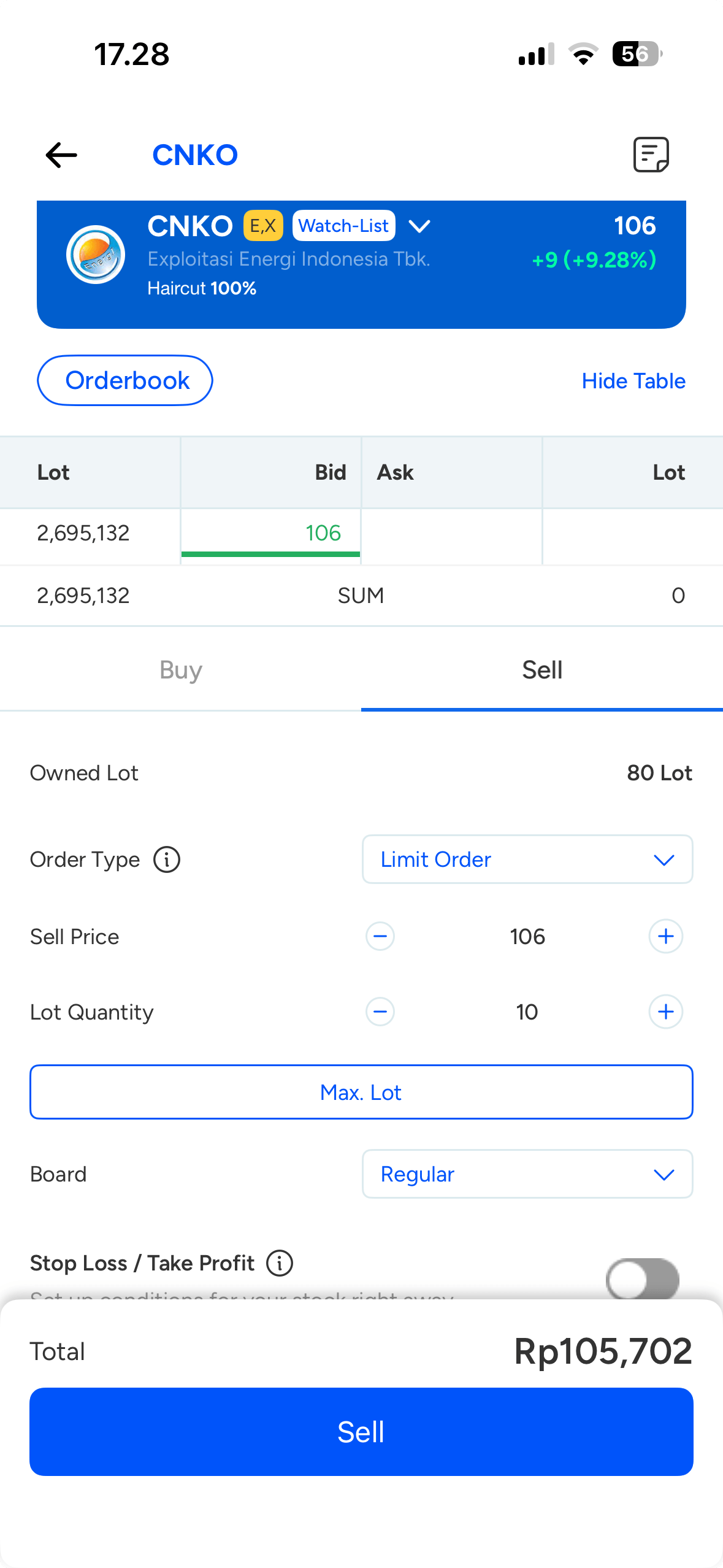
Task: Tap the Hide Table link
Action: coord(633,381)
